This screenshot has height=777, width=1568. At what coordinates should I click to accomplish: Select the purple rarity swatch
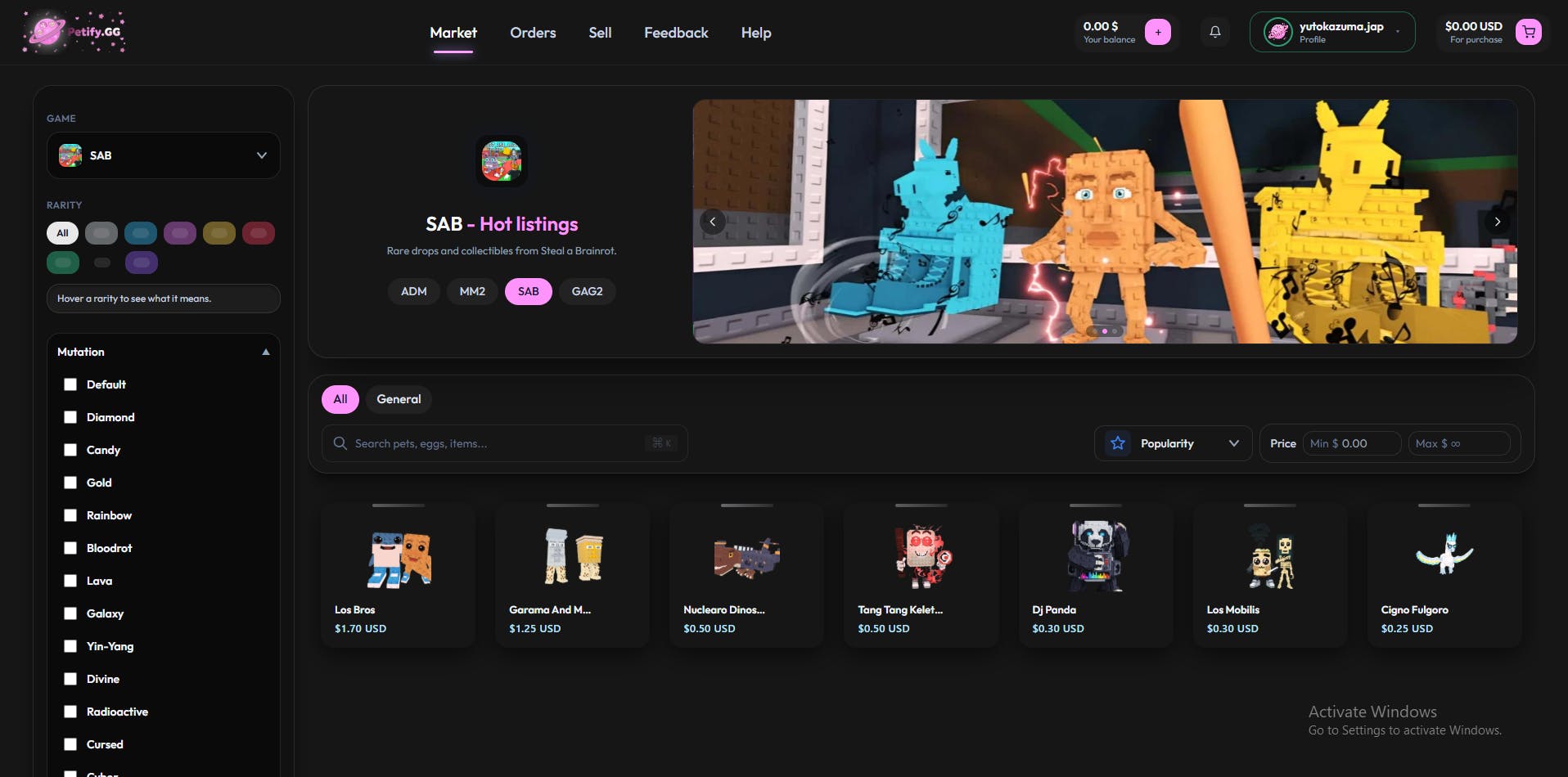[180, 233]
